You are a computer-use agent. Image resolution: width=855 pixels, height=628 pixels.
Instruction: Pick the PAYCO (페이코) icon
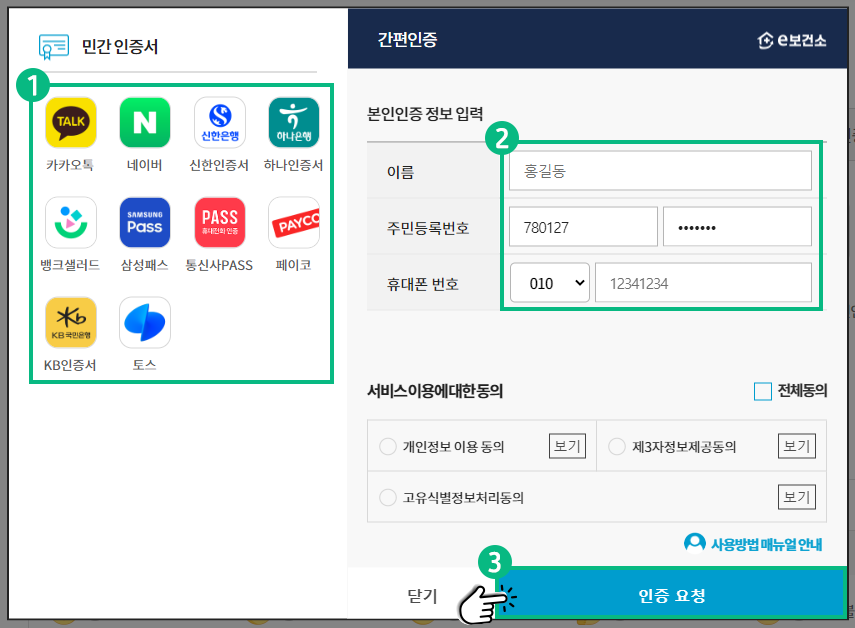point(294,222)
